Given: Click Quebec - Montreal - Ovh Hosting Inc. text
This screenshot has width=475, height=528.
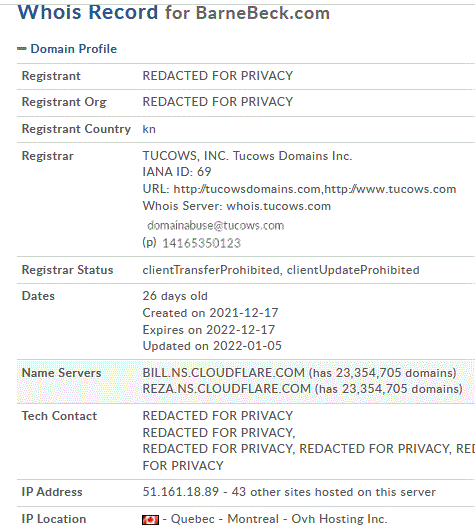Looking at the screenshot, I should coord(279,519).
